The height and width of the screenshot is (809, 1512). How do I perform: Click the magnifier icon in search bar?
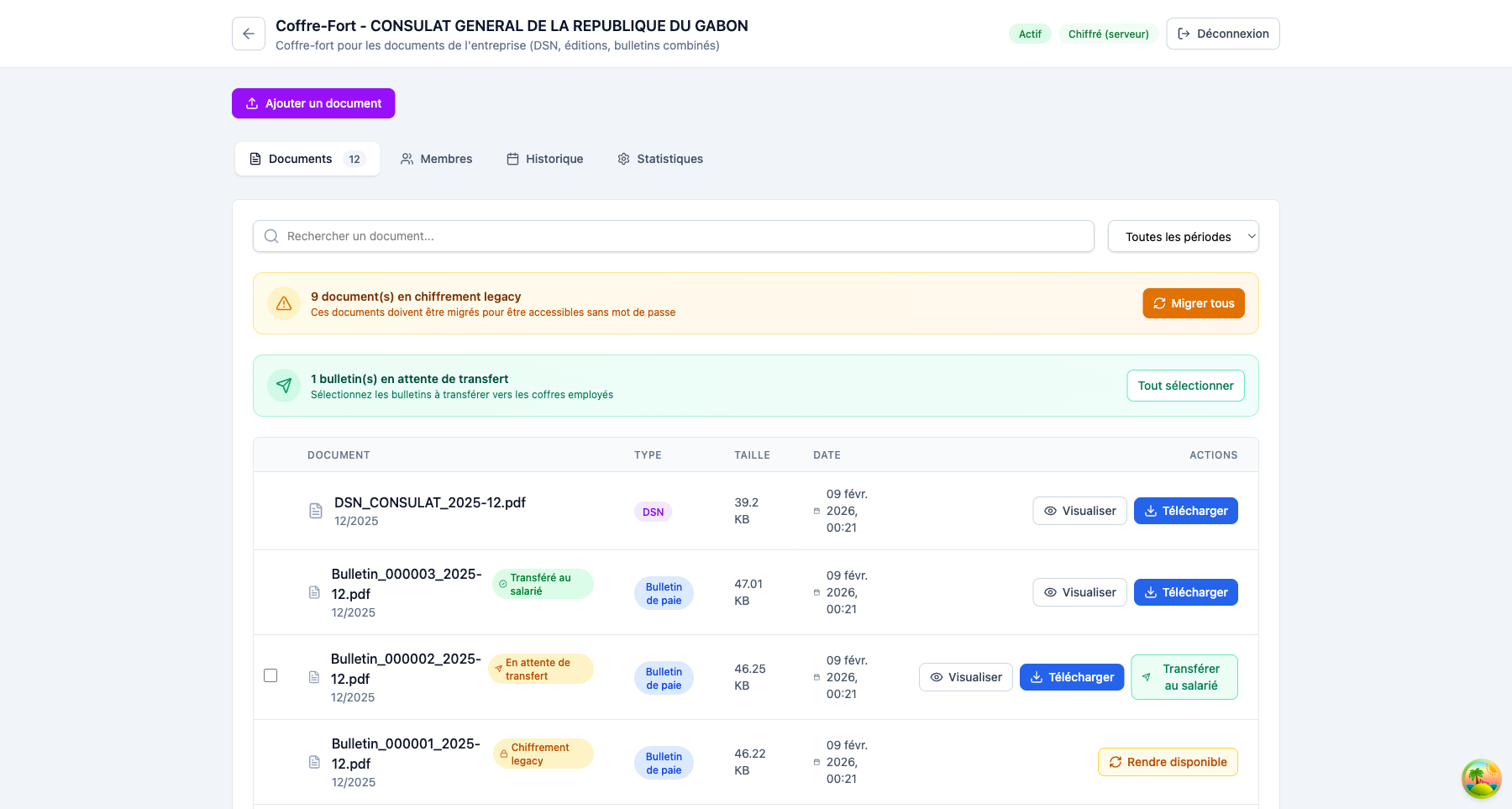pos(271,236)
